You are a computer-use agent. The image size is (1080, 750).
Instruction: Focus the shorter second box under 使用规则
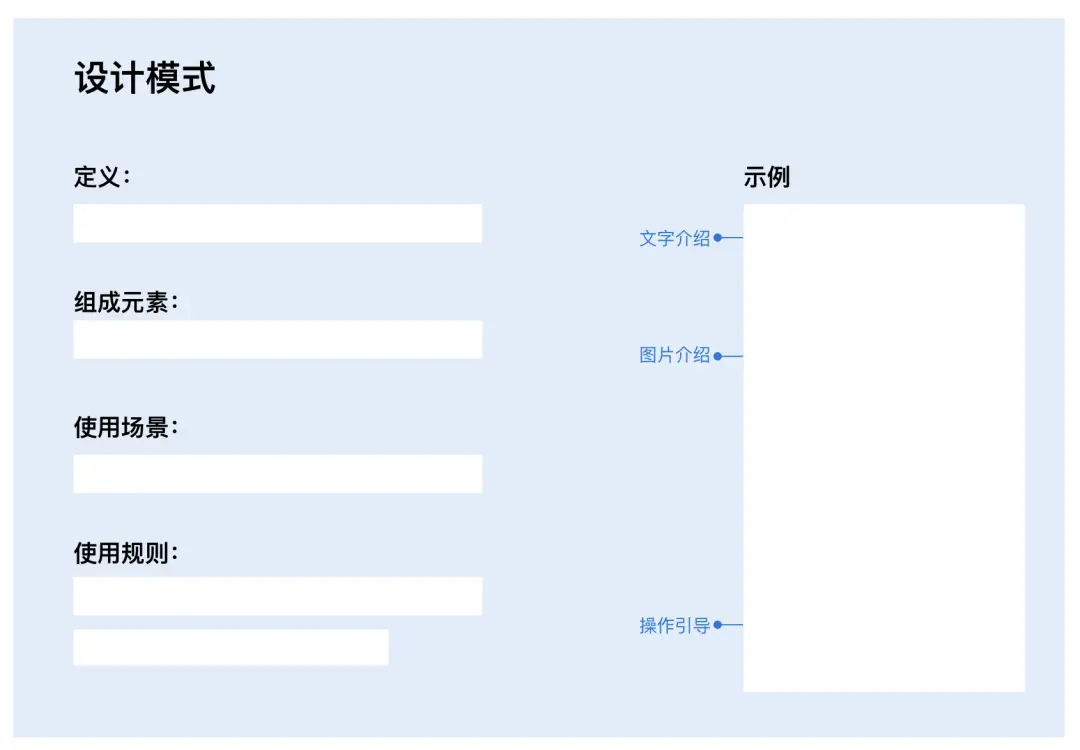coord(230,647)
